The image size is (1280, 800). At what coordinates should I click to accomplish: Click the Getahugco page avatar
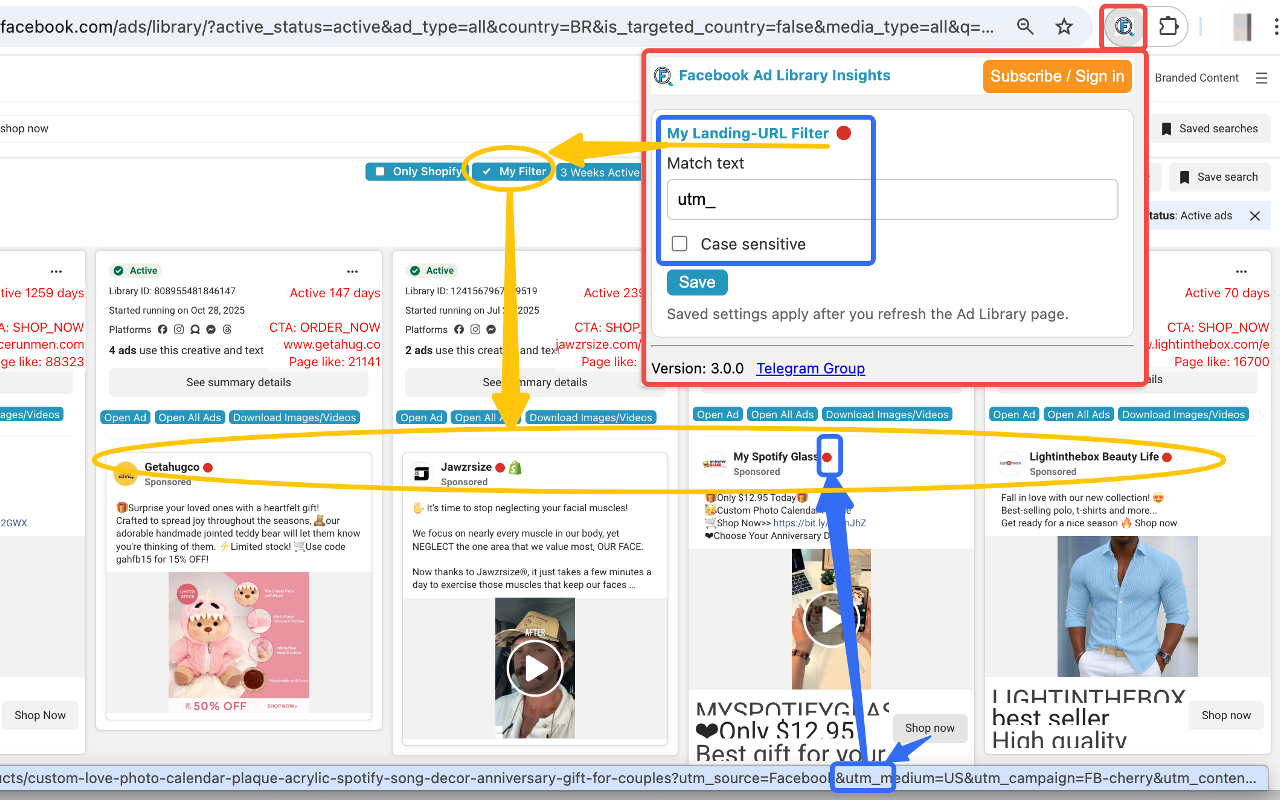126,474
